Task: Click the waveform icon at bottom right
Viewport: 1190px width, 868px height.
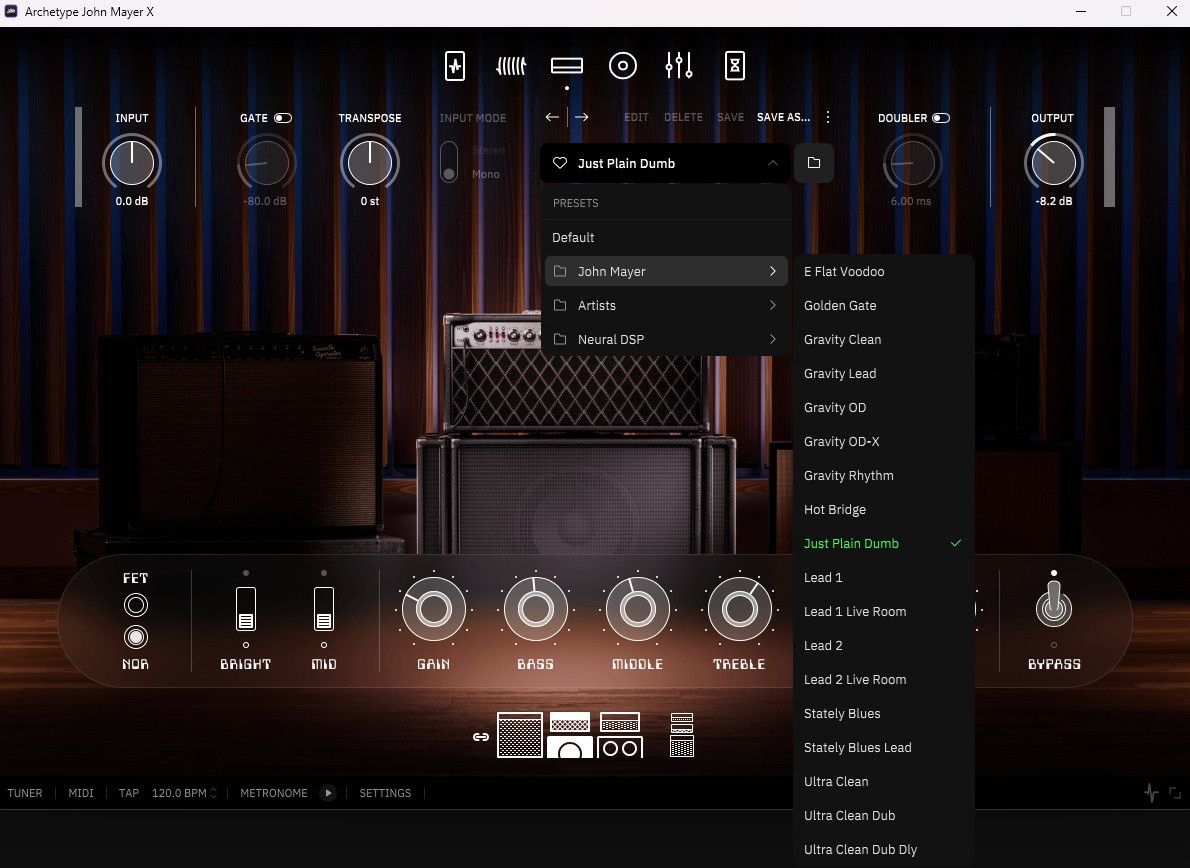Action: click(x=1151, y=793)
